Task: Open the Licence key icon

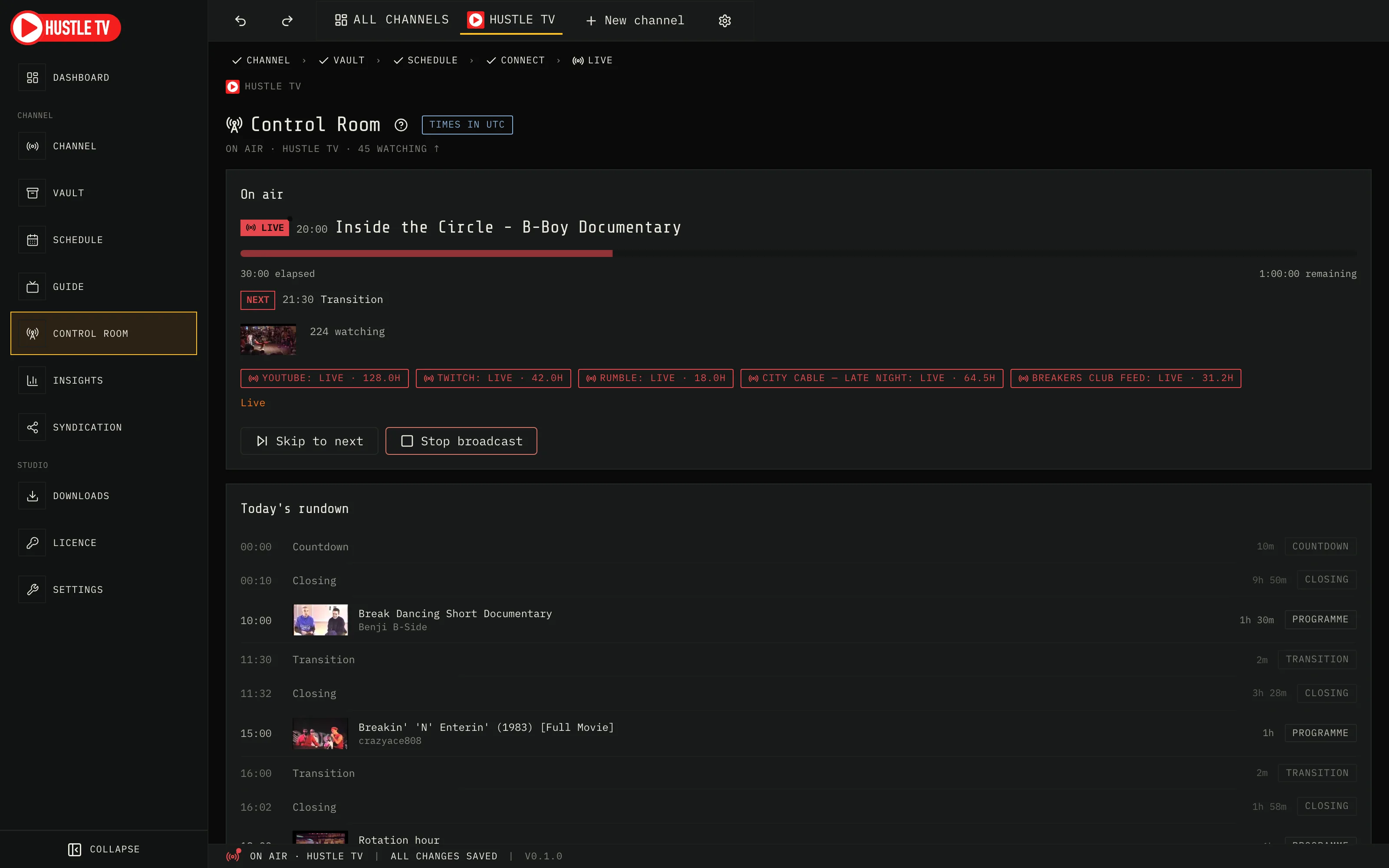Action: pos(32,542)
